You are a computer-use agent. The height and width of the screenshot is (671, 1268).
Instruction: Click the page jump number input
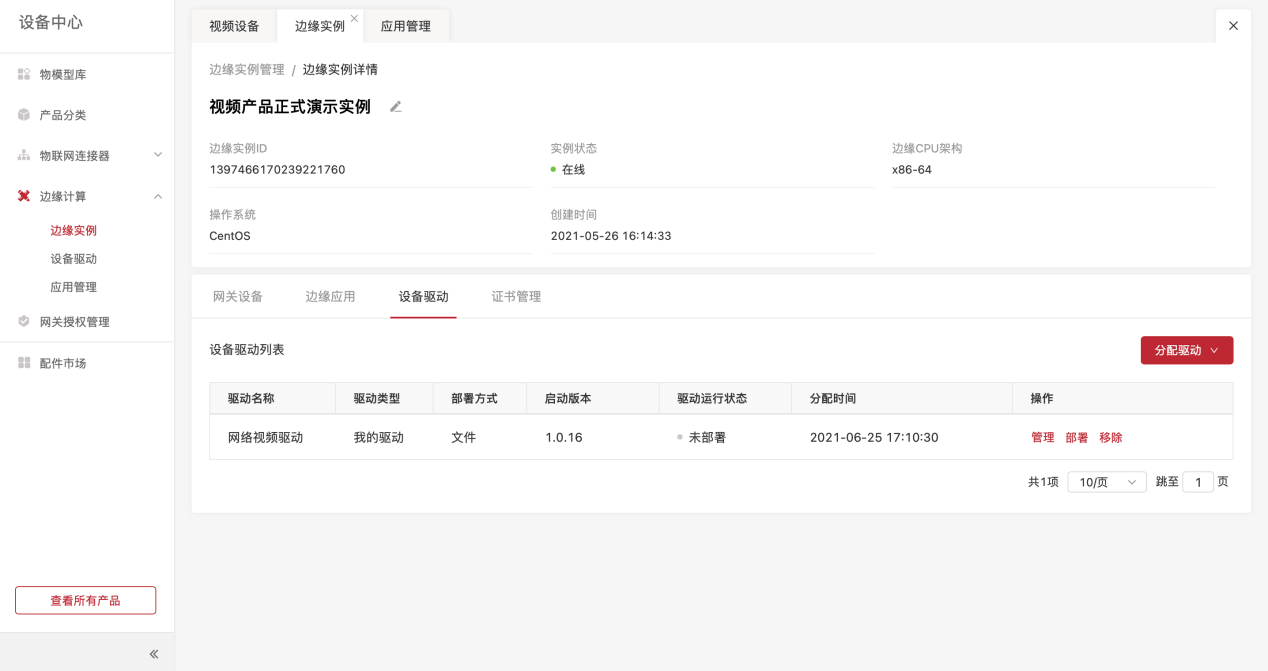click(x=1197, y=482)
